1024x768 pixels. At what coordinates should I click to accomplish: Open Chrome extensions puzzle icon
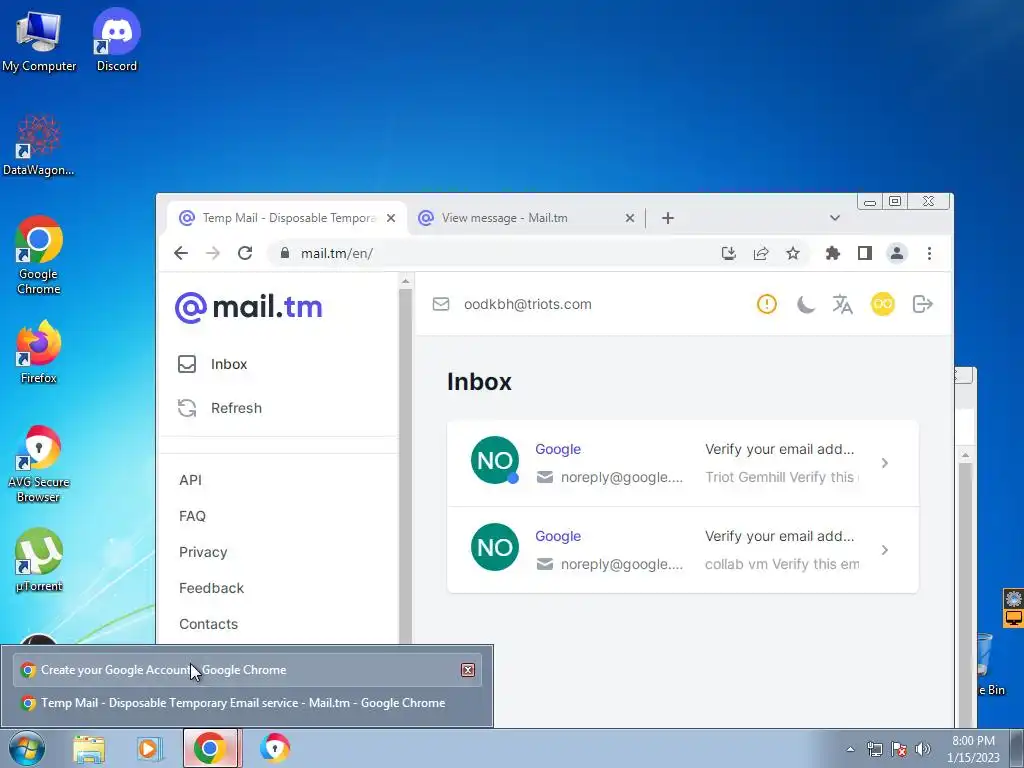833,253
